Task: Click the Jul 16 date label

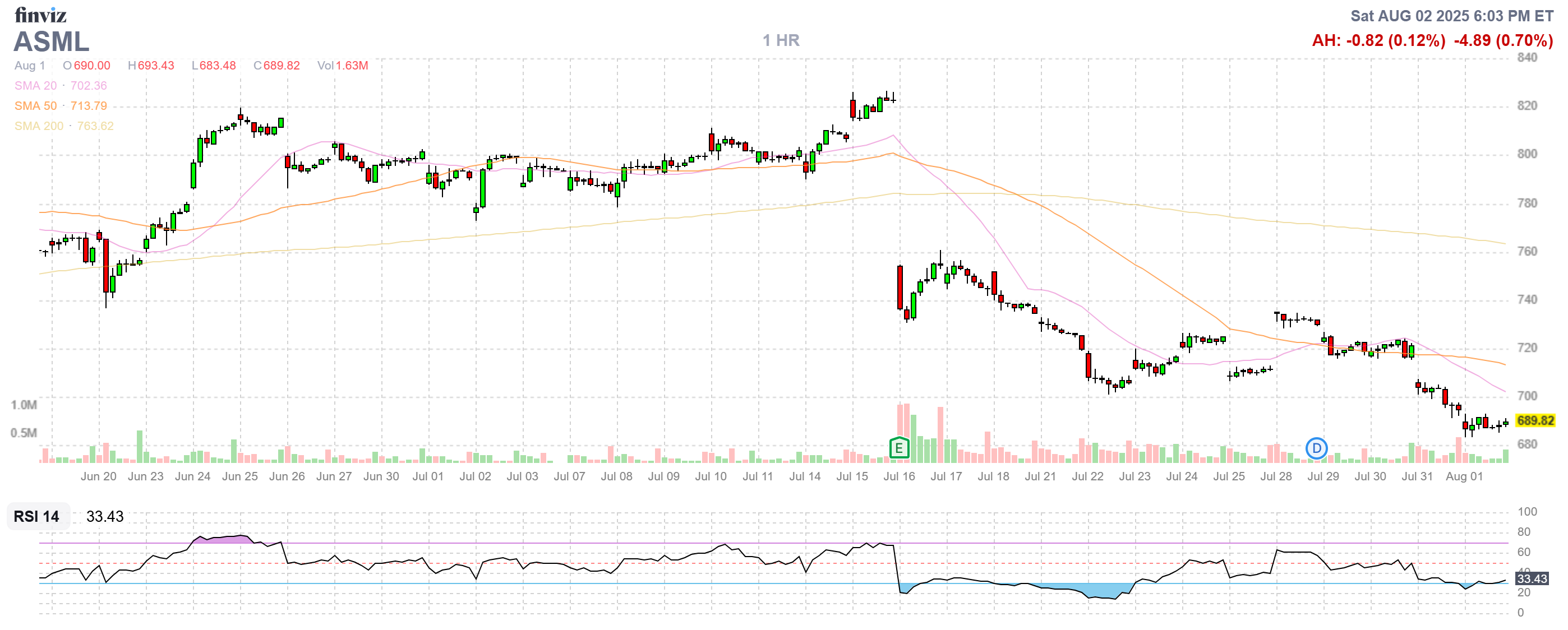Action: (898, 476)
